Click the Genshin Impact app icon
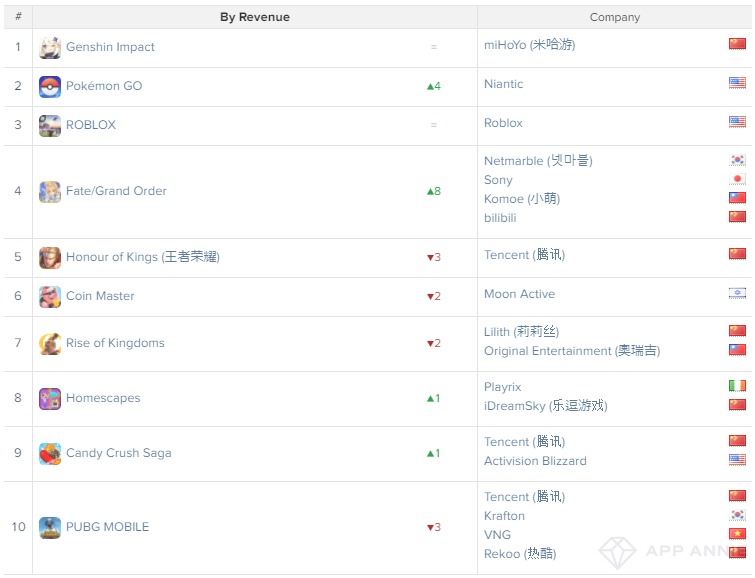 point(50,47)
